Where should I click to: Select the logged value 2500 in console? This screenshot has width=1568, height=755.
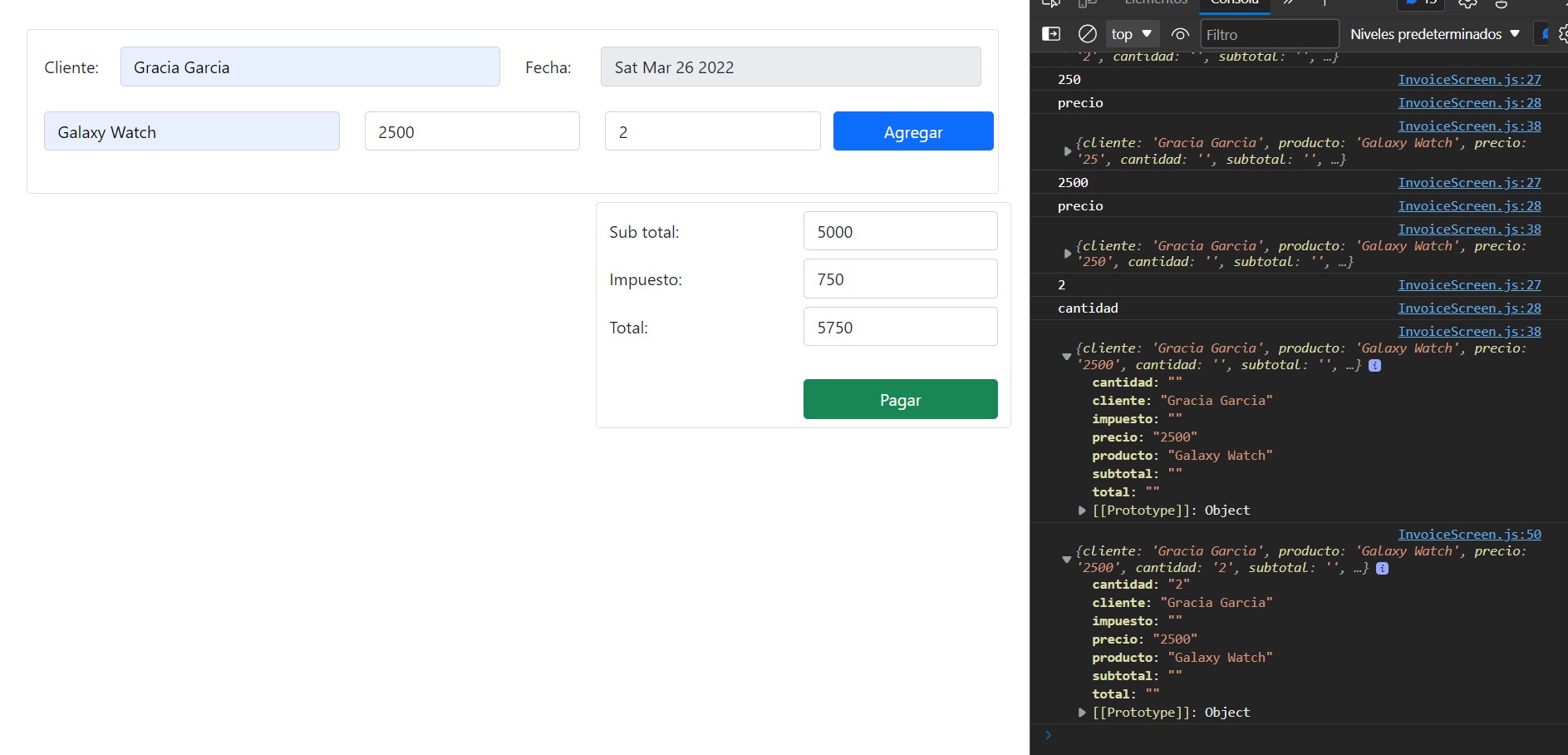[1073, 182]
